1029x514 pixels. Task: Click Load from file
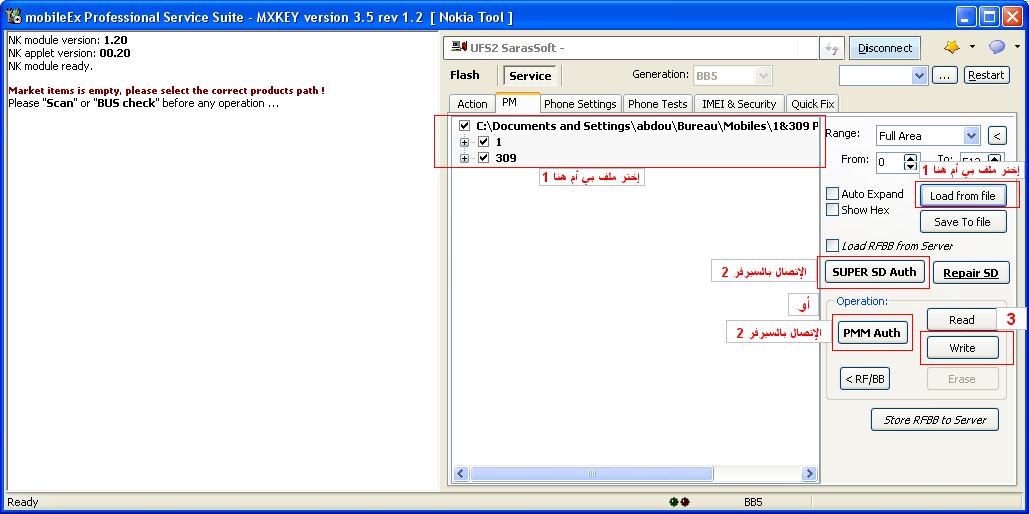click(963, 196)
